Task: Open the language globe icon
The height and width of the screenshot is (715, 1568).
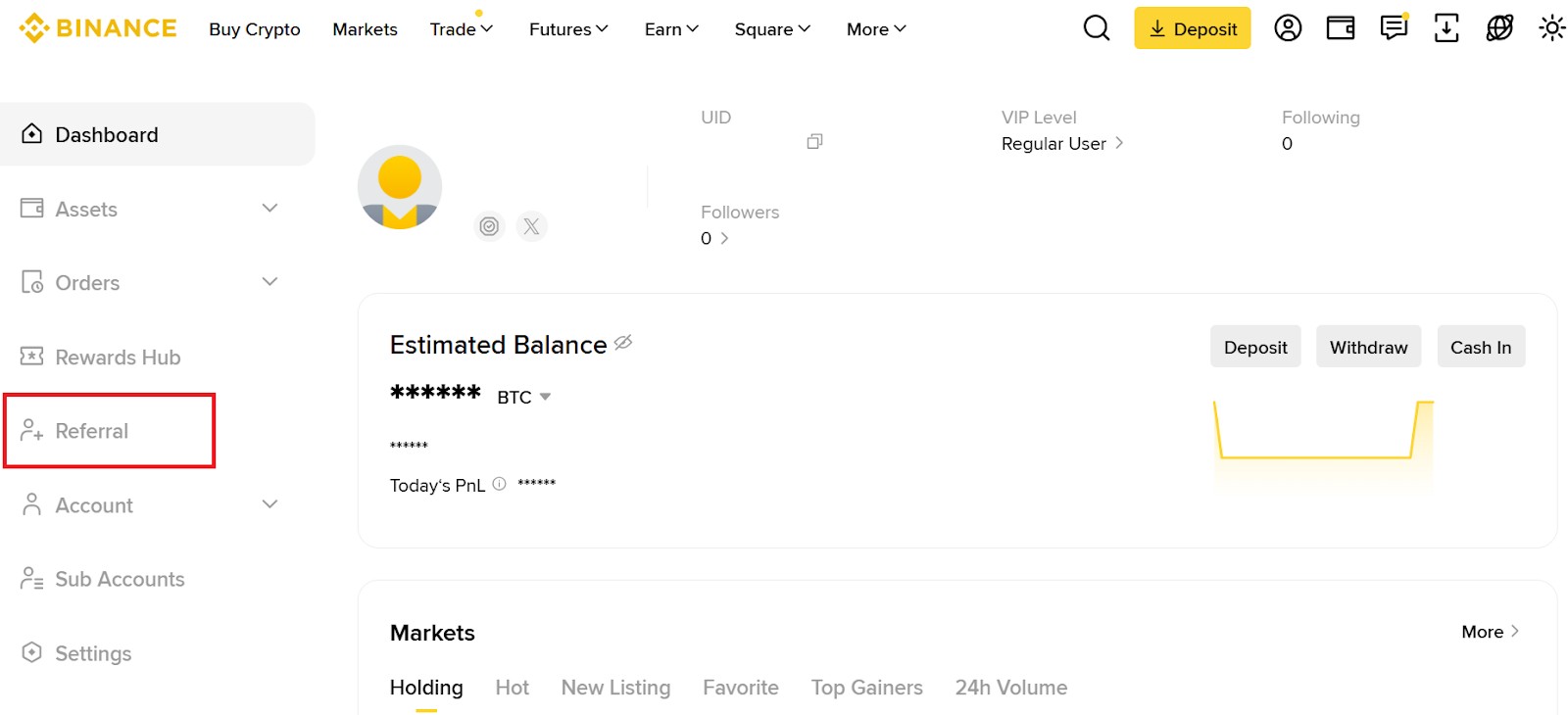Action: point(1499,28)
